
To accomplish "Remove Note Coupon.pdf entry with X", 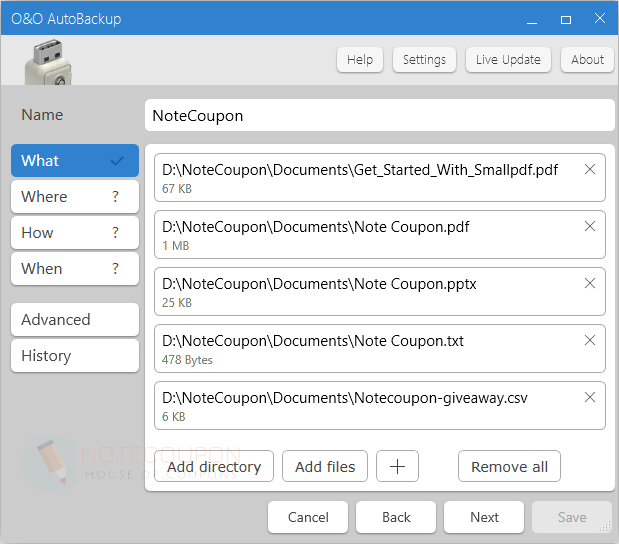I will (590, 226).
